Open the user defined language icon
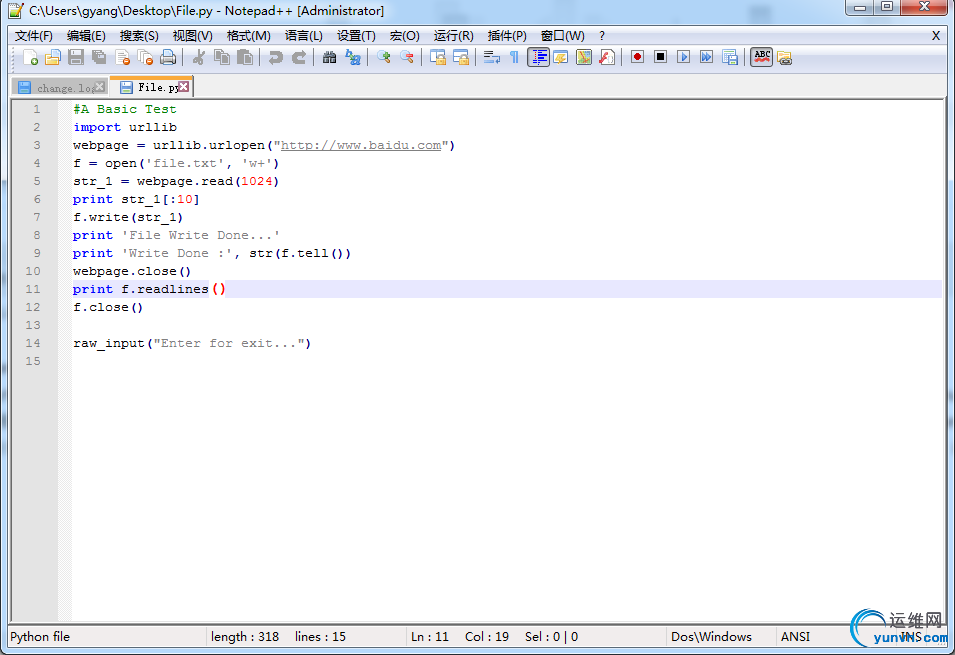Image resolution: width=955 pixels, height=655 pixels. pyautogui.click(x=560, y=58)
